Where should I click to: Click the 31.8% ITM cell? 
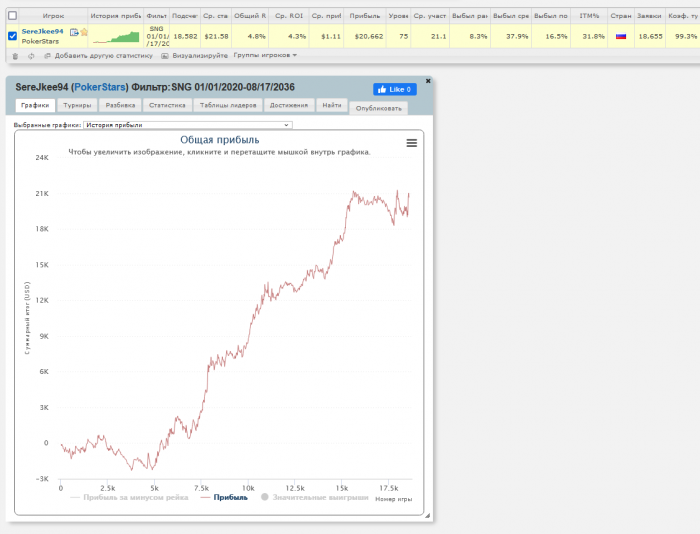point(589,36)
